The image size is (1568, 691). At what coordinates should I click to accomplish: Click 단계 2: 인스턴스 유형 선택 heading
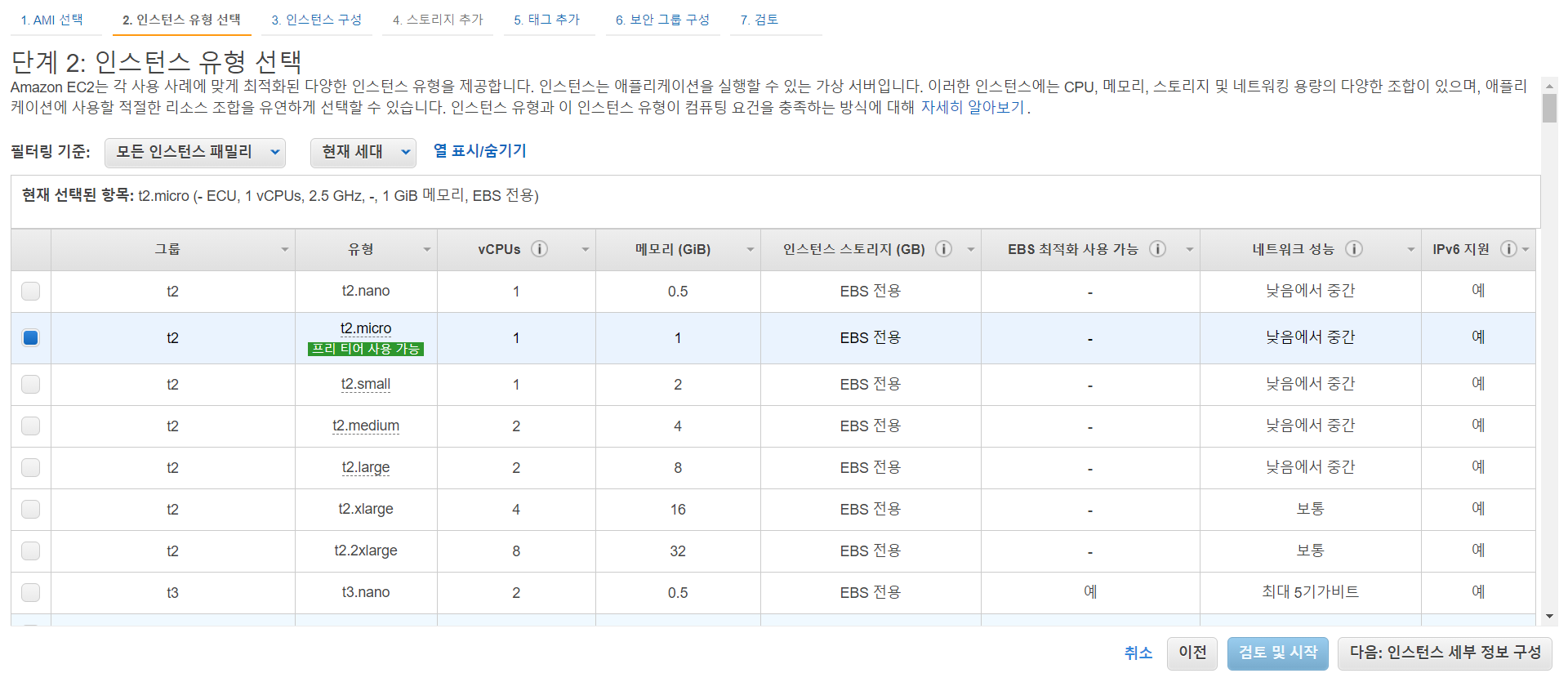156,61
